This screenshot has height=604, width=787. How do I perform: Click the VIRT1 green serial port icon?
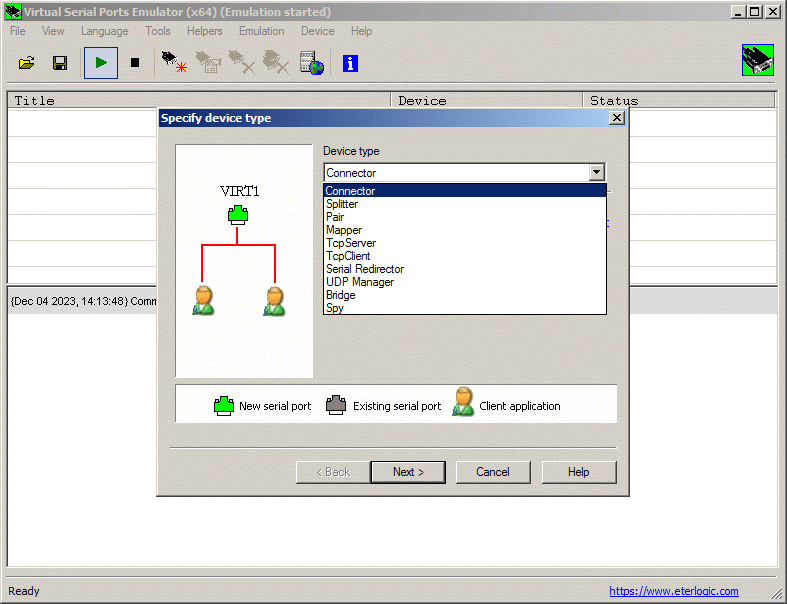(237, 213)
